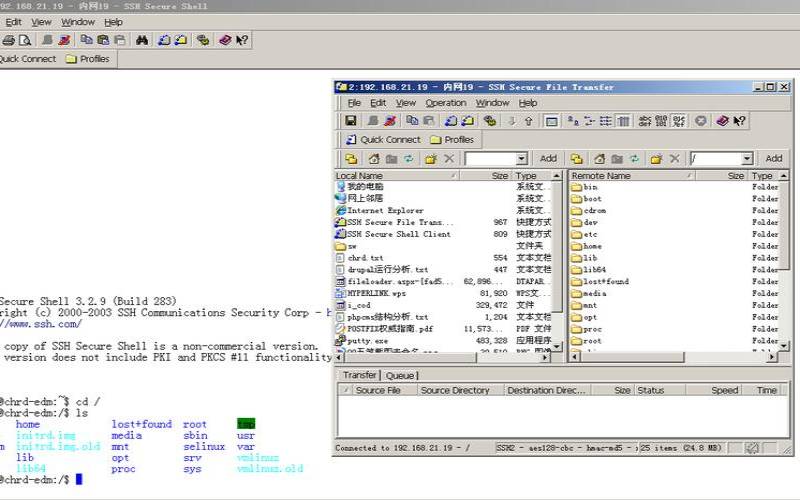Switch to List view mode
The height and width of the screenshot is (500, 800).
pyautogui.click(x=606, y=121)
